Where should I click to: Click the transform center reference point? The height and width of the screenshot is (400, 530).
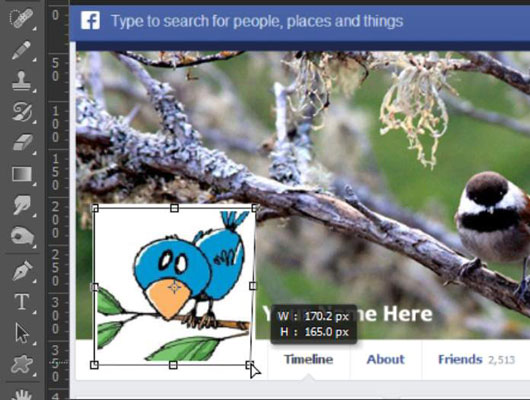coord(174,287)
